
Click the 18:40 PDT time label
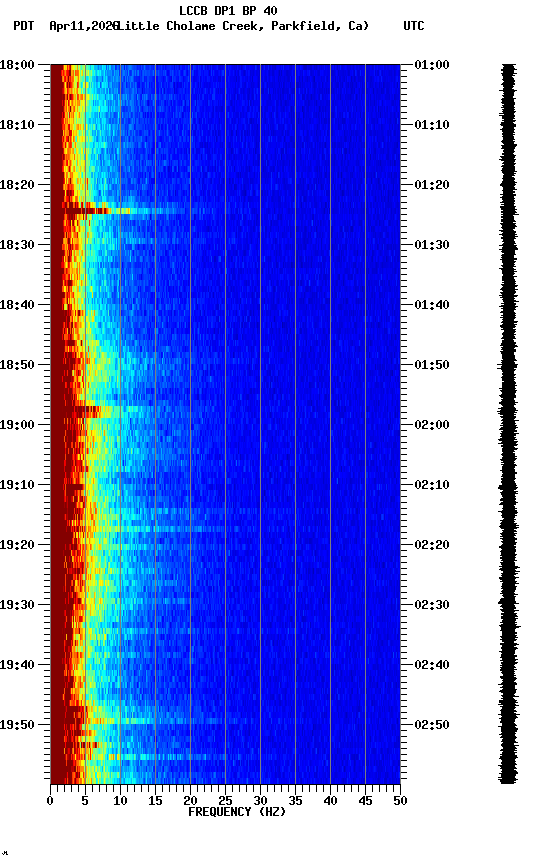[17, 305]
